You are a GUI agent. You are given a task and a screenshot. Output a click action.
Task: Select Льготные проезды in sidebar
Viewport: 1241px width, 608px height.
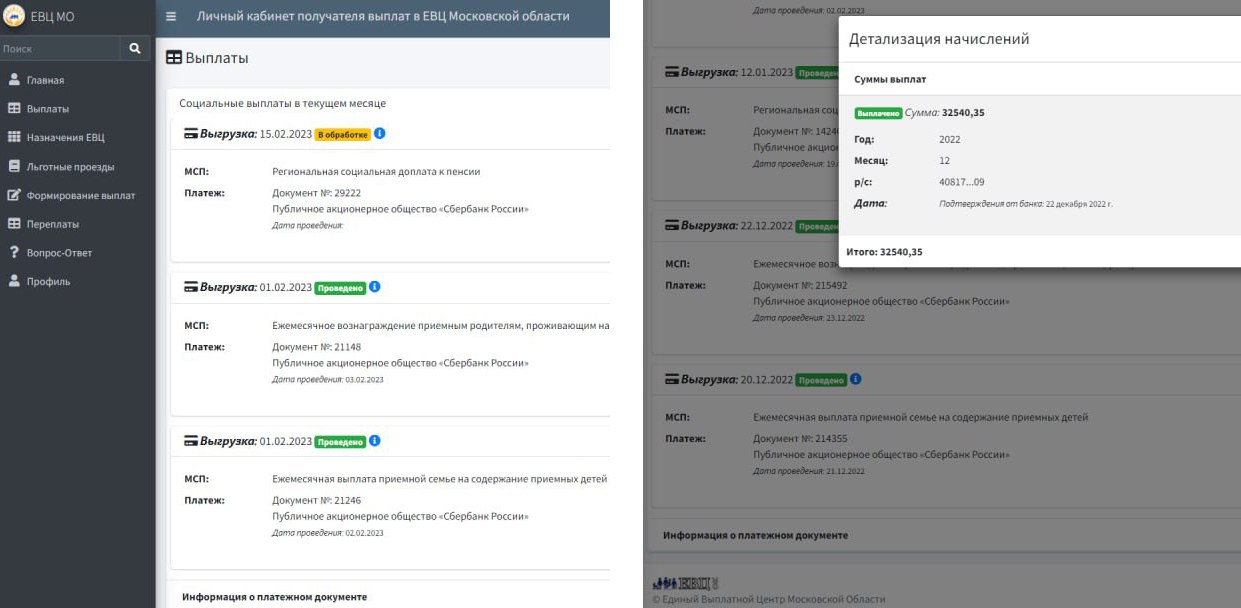pyautogui.click(x=70, y=166)
